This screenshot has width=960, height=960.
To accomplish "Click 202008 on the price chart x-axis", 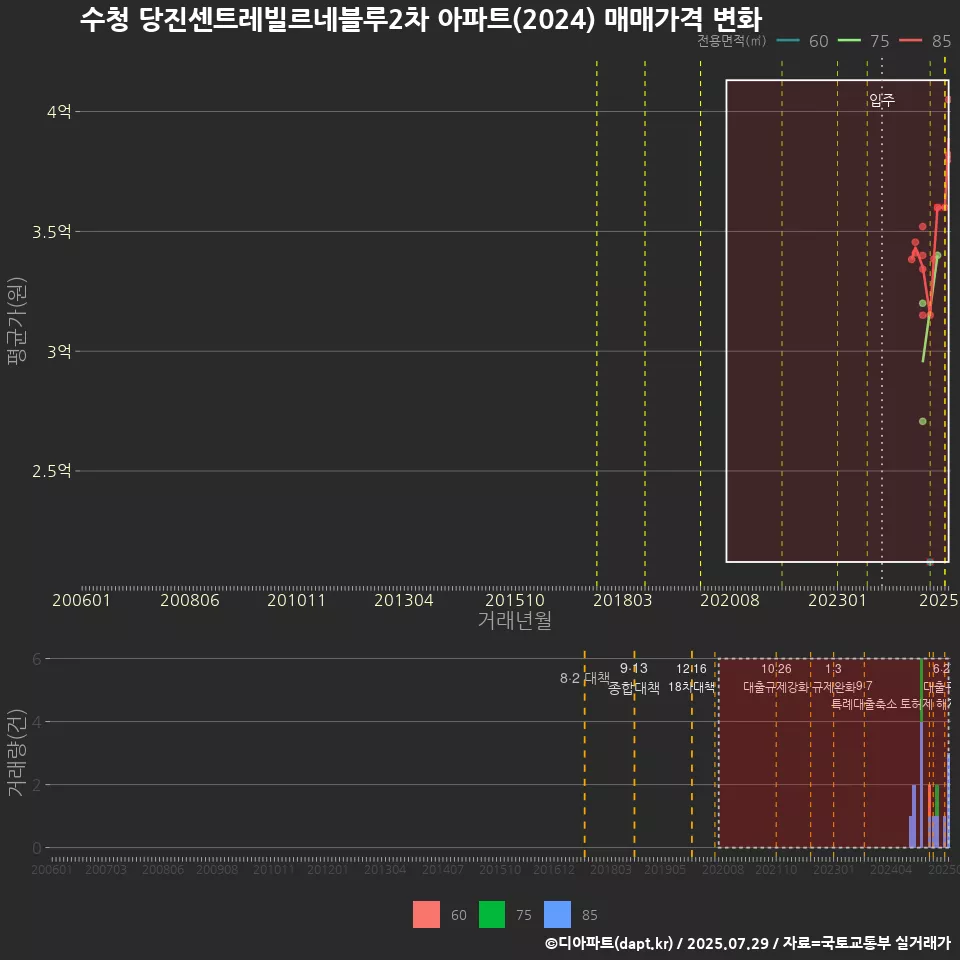I will click(730, 600).
